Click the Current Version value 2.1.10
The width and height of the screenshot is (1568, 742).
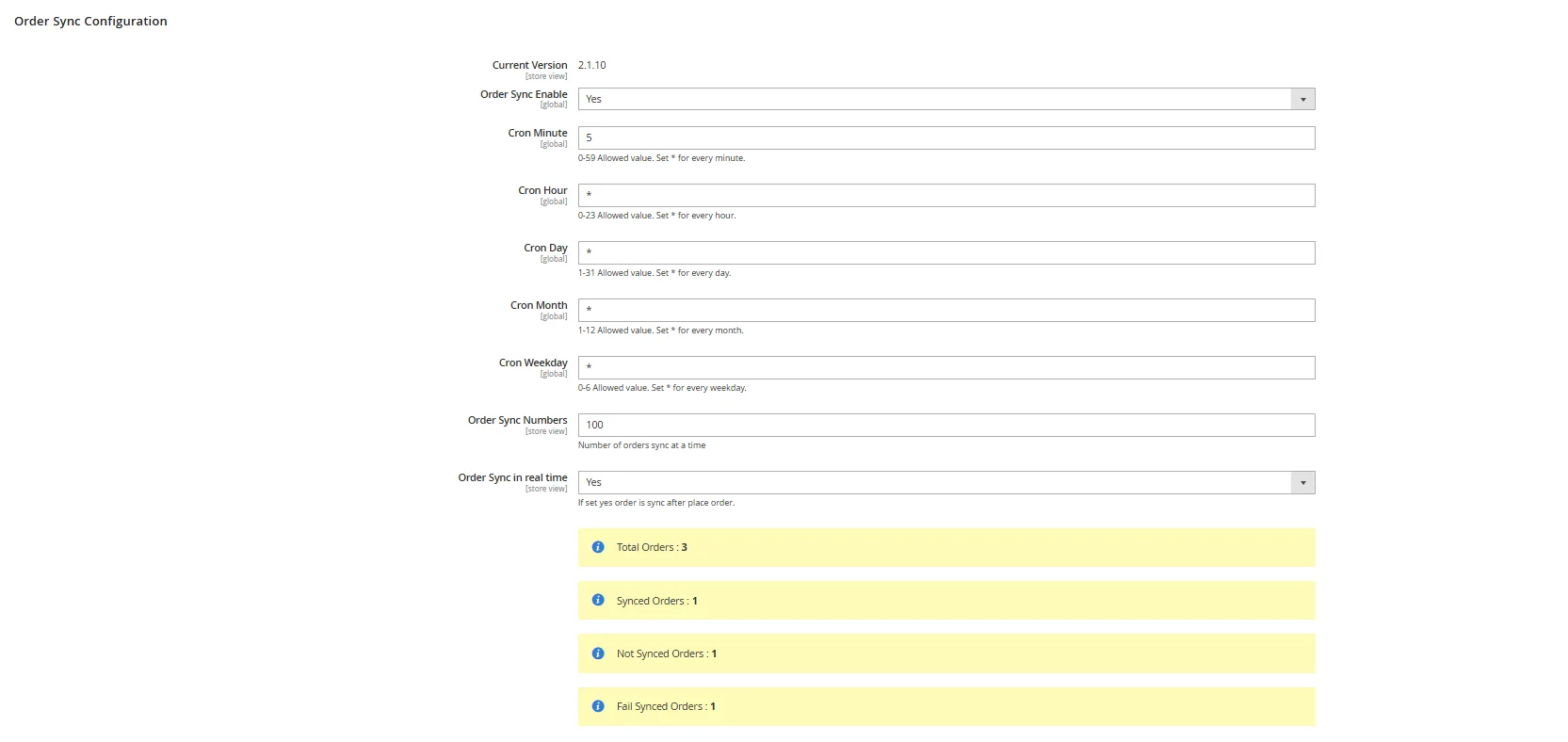[x=592, y=65]
